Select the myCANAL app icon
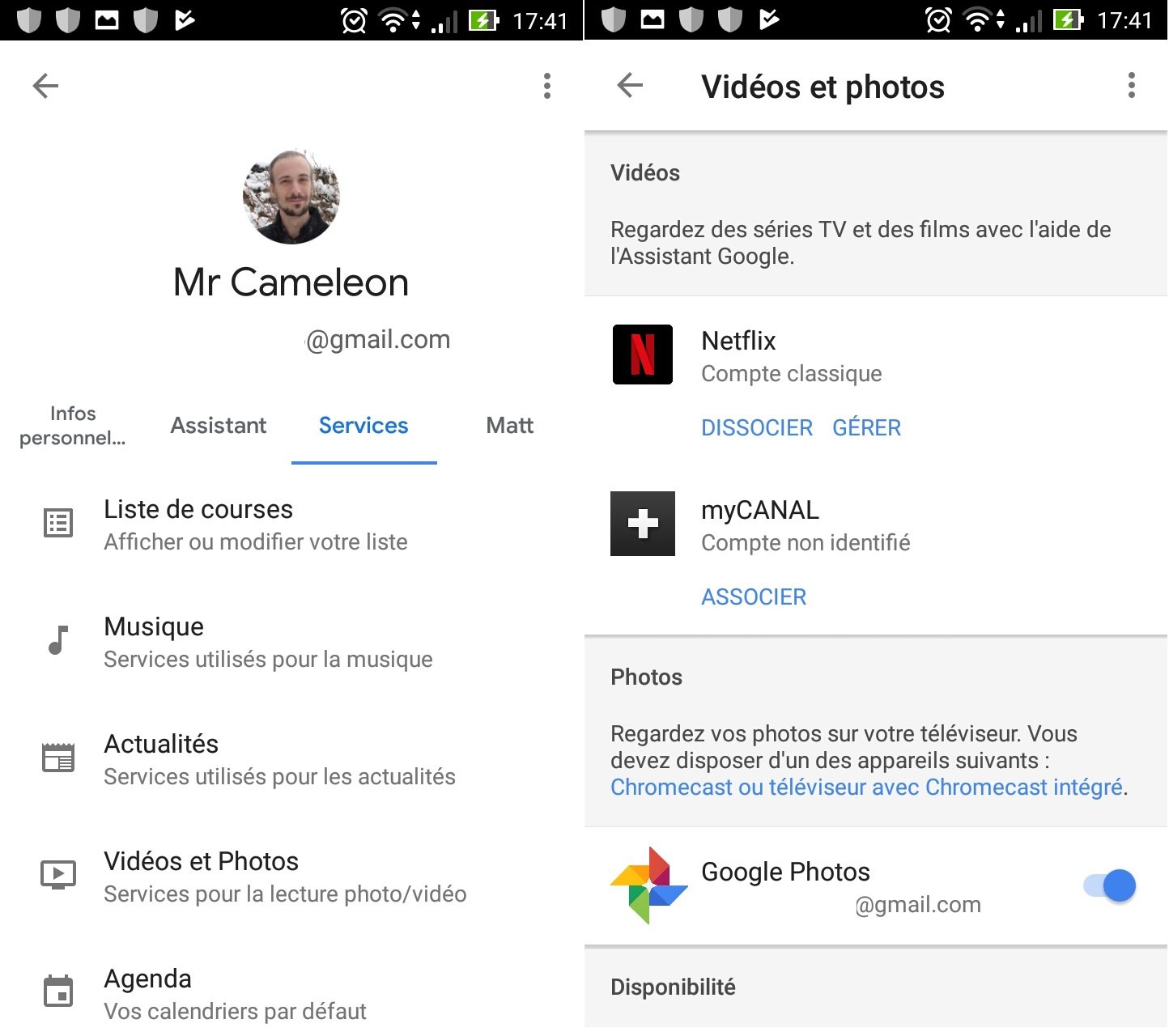The image size is (1169, 1036). coord(642,524)
